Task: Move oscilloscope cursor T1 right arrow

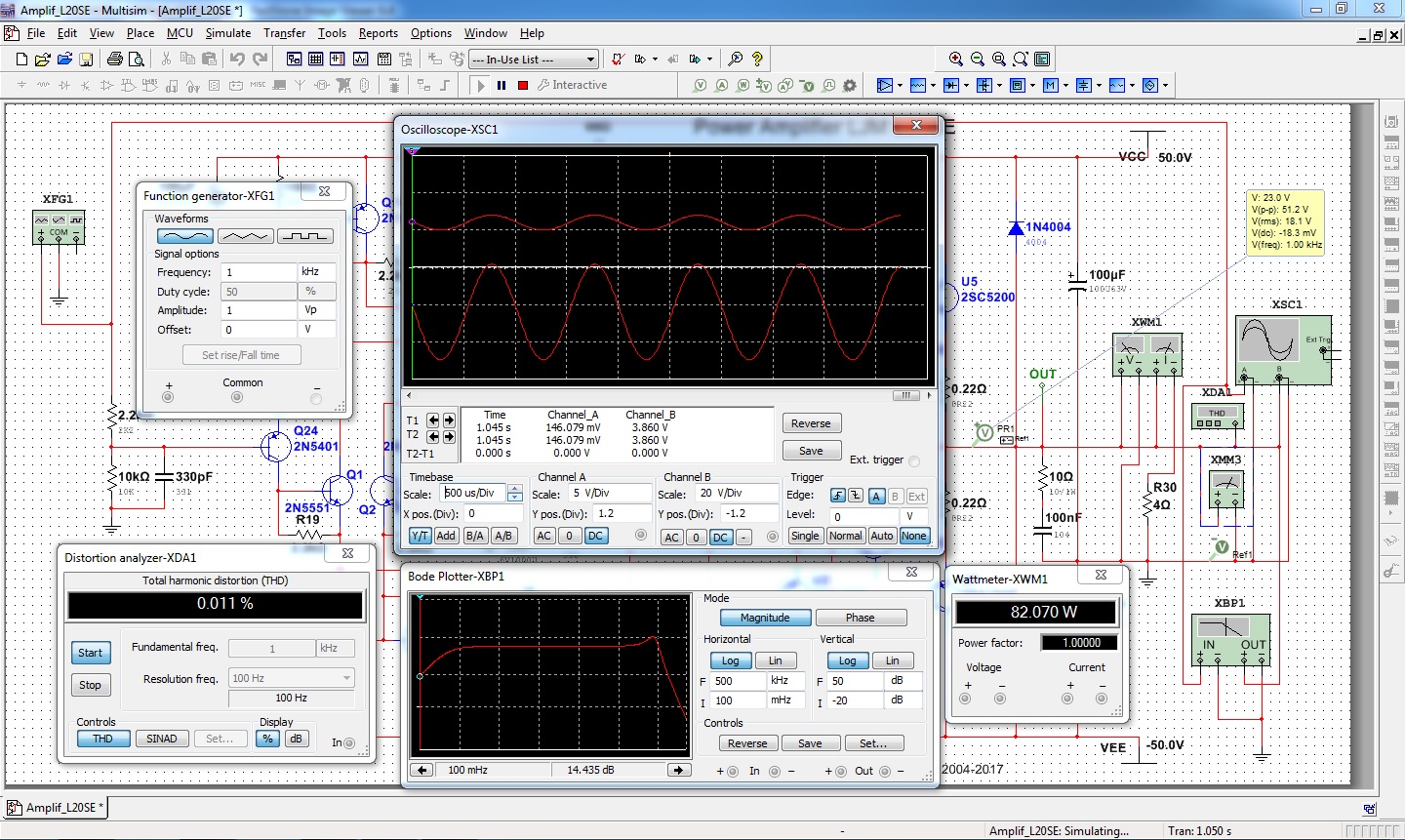Action: (x=449, y=420)
